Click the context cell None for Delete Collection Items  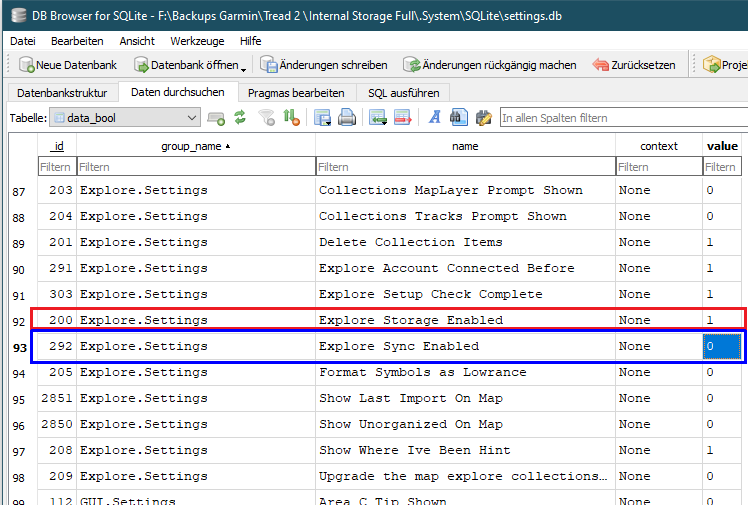tap(659, 242)
